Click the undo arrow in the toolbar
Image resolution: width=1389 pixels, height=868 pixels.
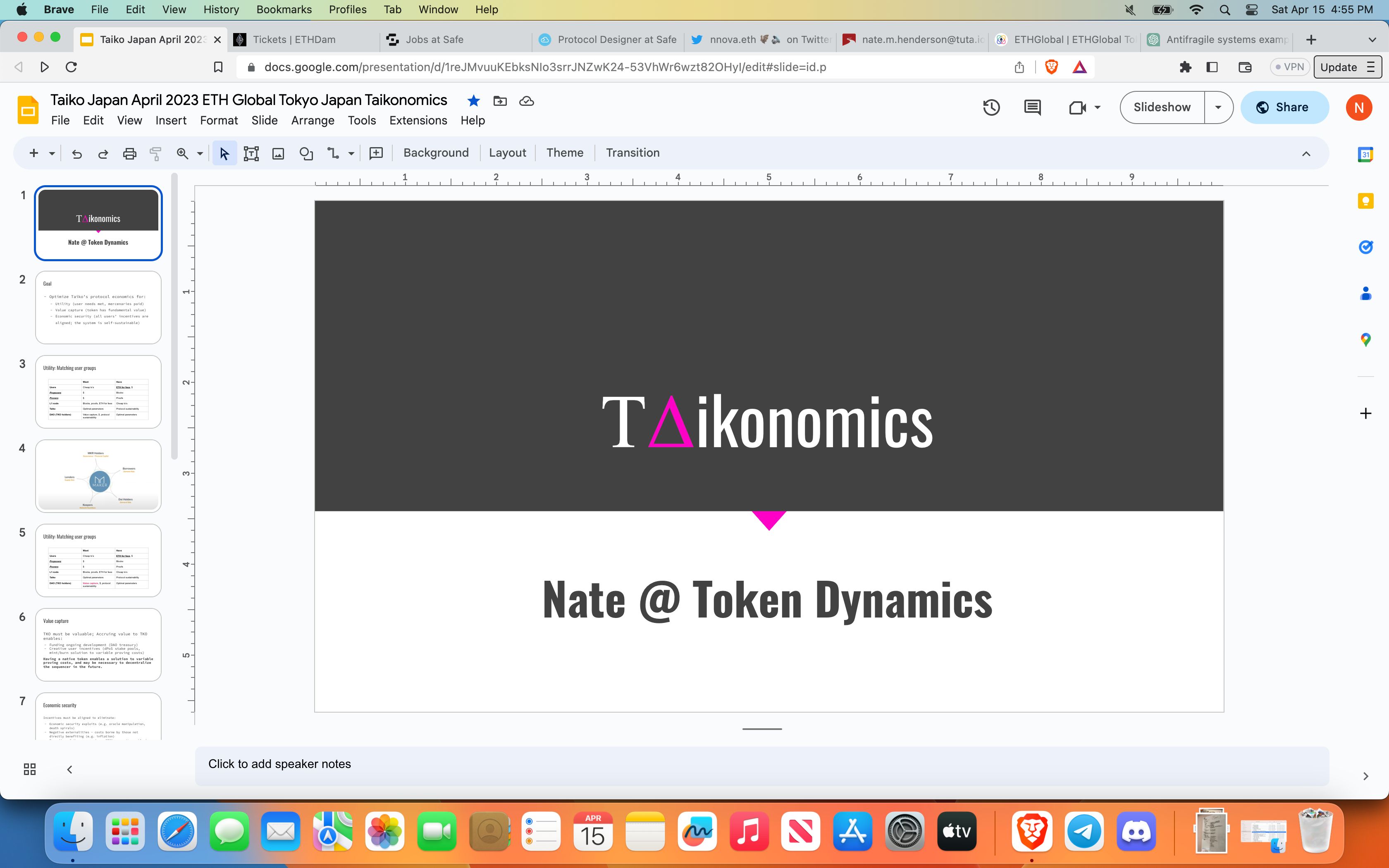pyautogui.click(x=77, y=153)
